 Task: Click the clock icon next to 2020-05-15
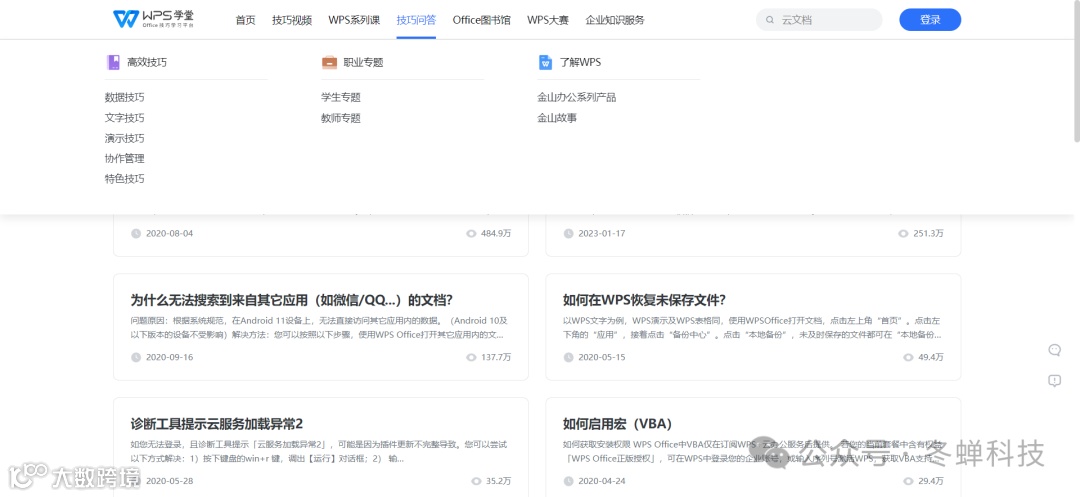tap(568, 357)
